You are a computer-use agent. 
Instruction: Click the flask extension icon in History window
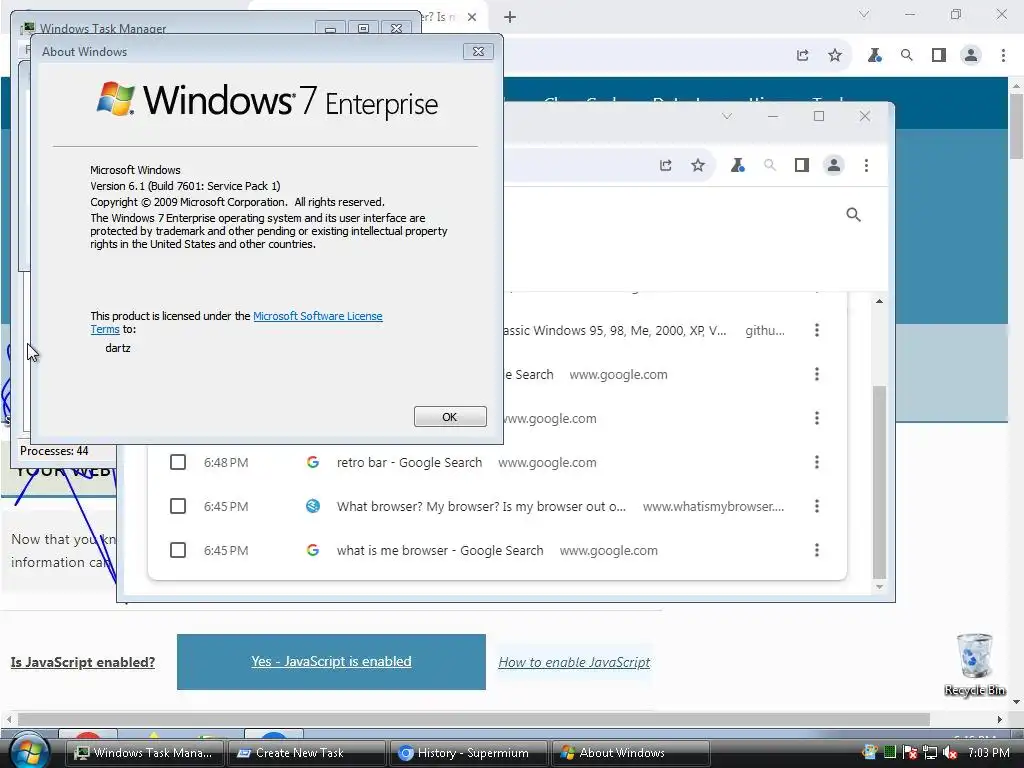(737, 165)
